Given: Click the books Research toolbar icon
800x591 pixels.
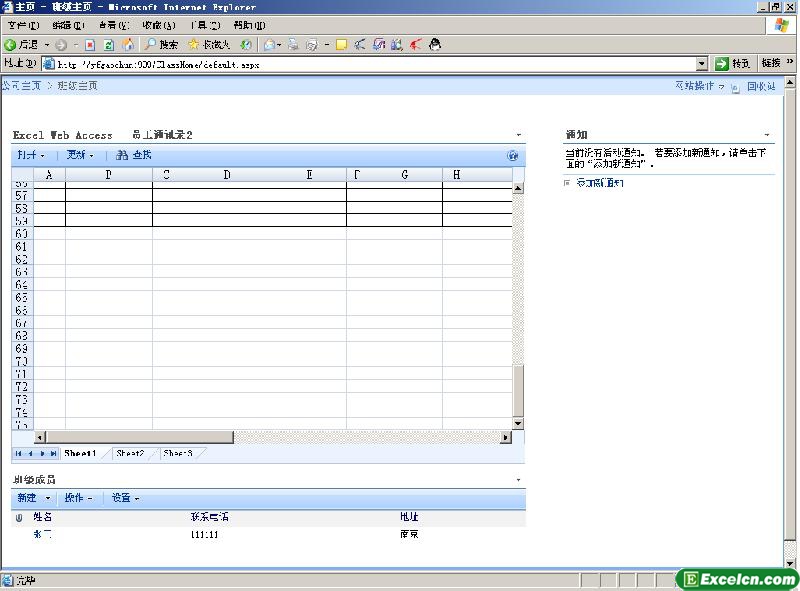Looking at the screenshot, I should click(x=397, y=45).
